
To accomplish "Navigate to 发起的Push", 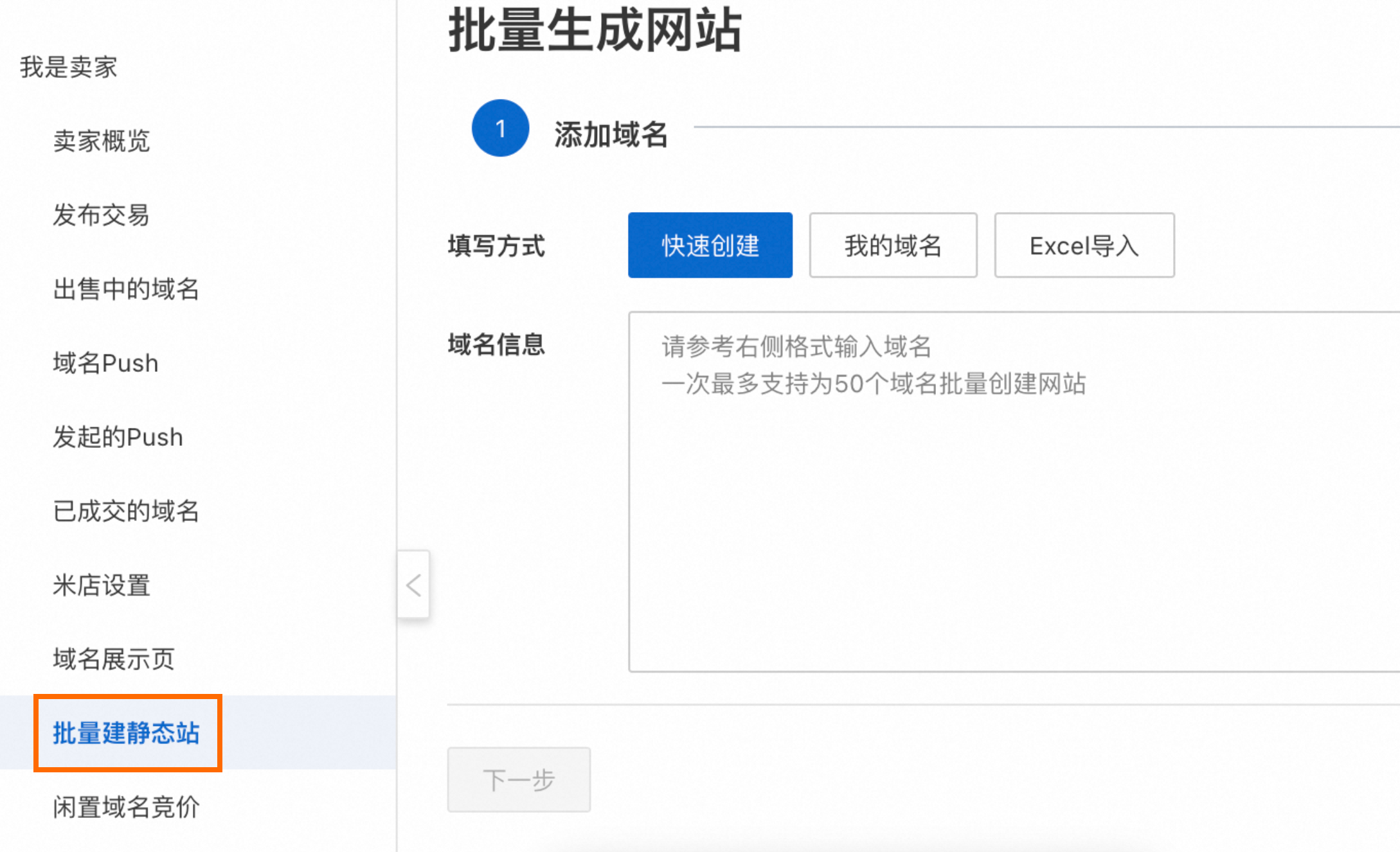I will 118,437.
